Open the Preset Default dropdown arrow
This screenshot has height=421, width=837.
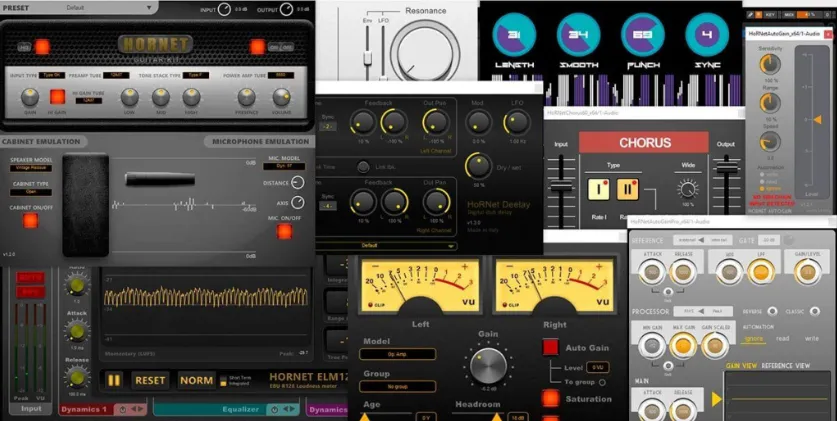pyautogui.click(x=149, y=8)
